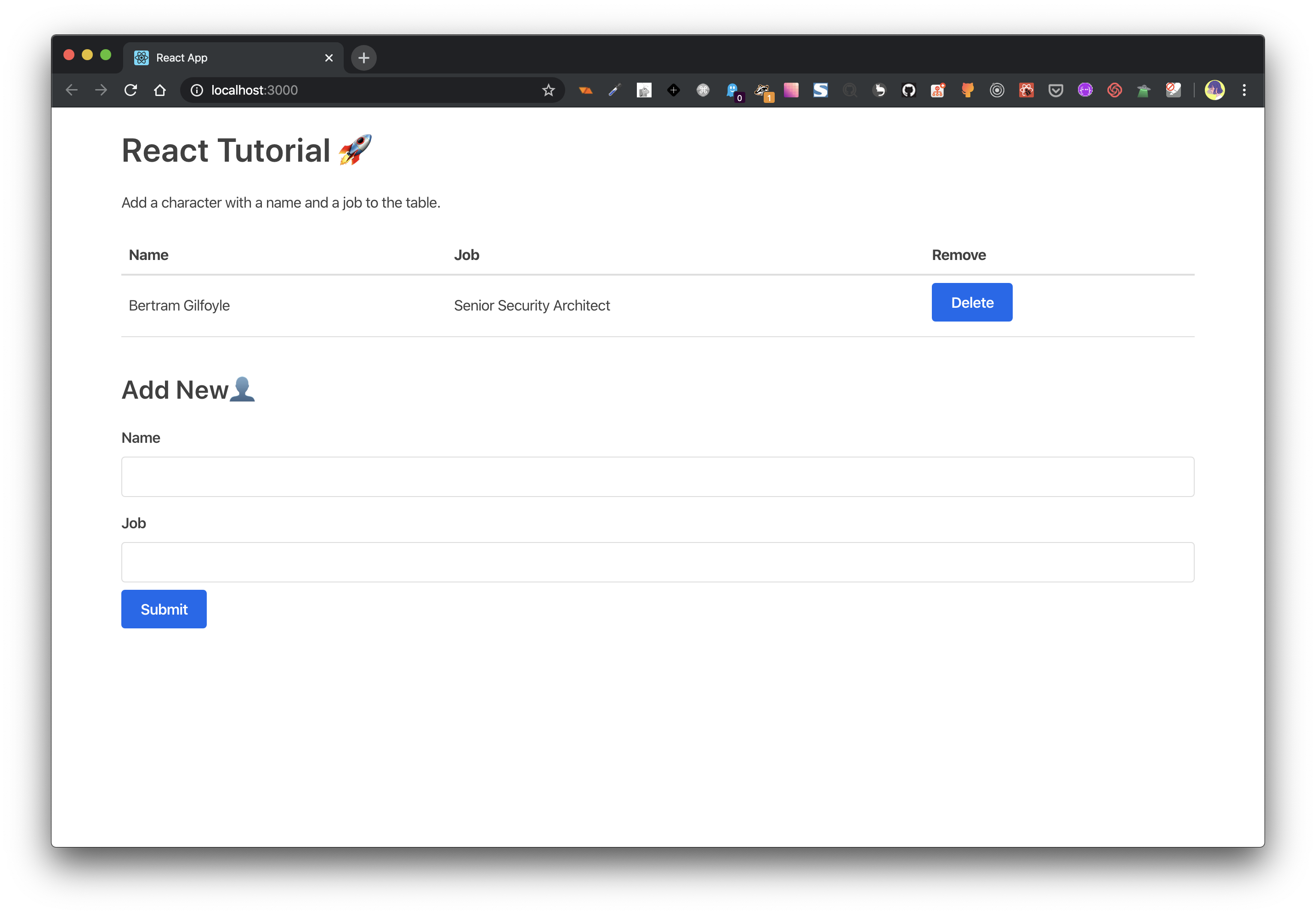Open the user profile avatar menu
This screenshot has width=1316, height=915.
tap(1214, 90)
